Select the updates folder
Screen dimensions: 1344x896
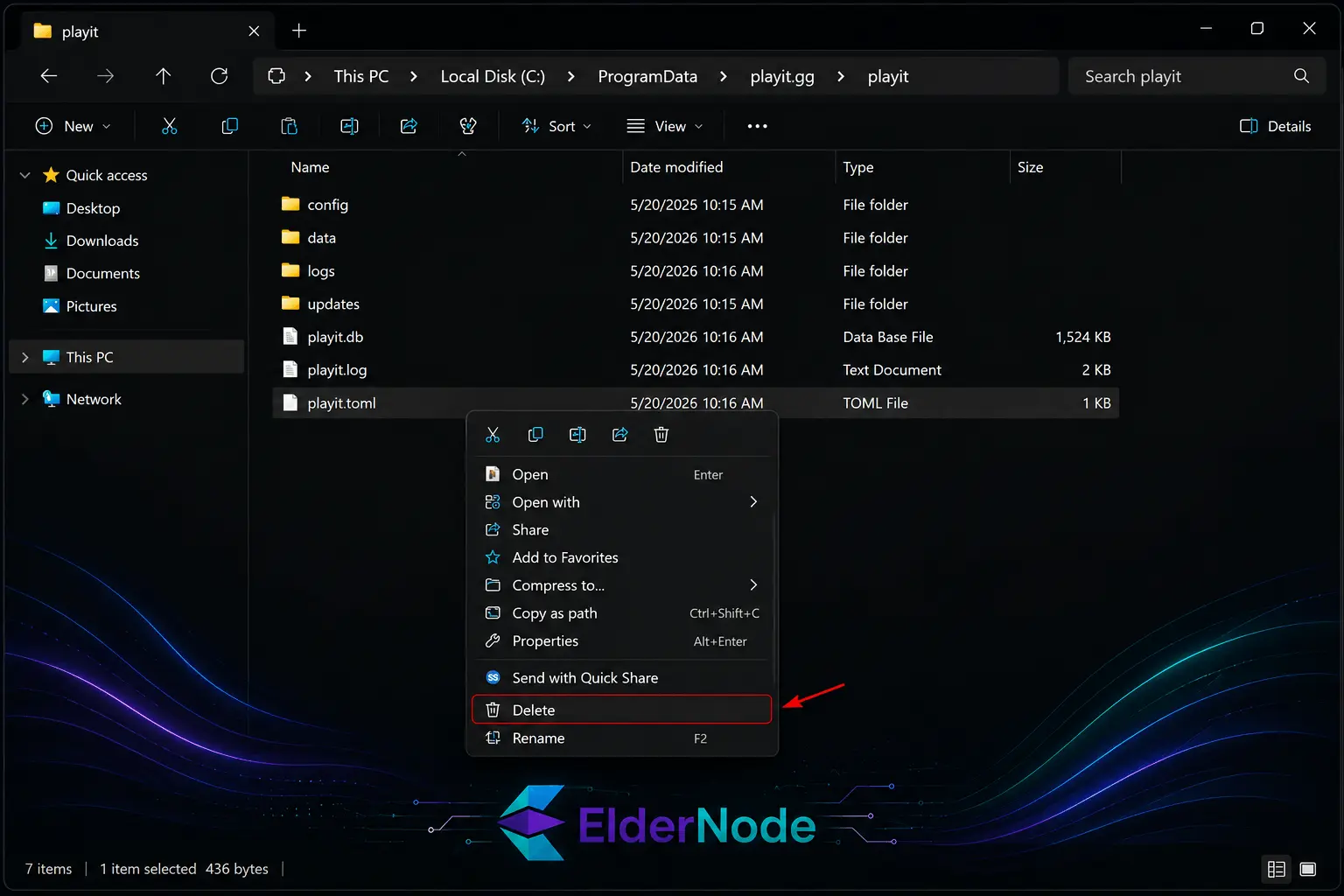point(696,304)
